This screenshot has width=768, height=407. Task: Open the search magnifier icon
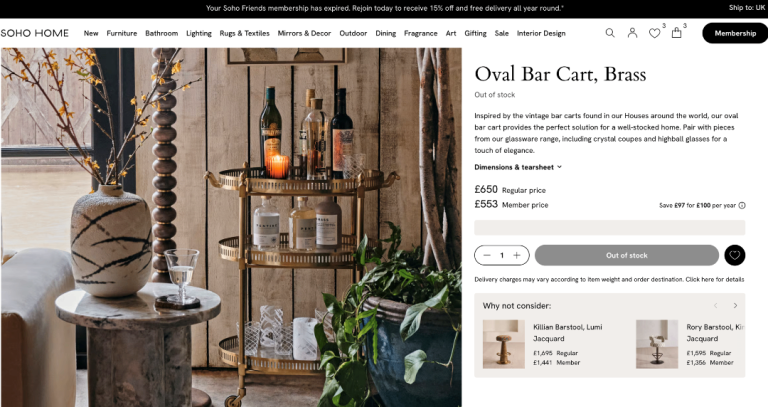[610, 33]
